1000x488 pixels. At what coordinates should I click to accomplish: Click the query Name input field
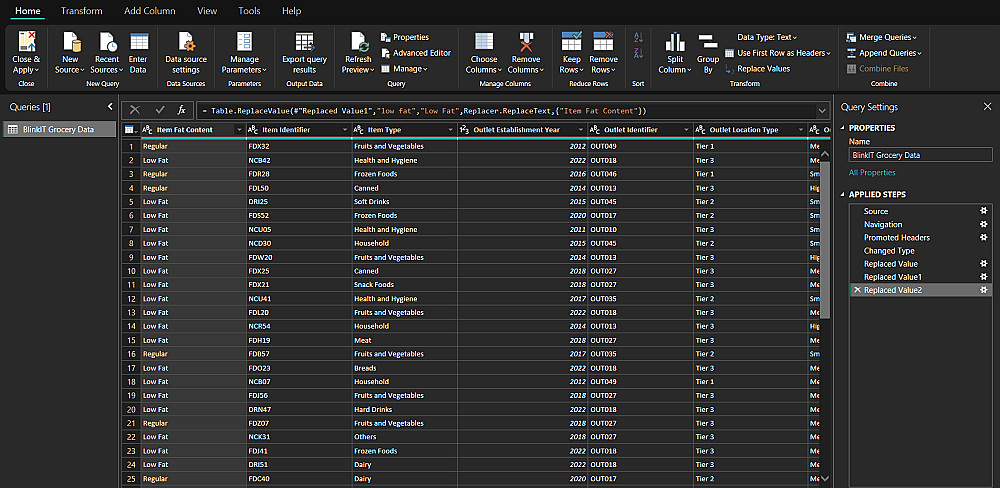tap(920, 155)
